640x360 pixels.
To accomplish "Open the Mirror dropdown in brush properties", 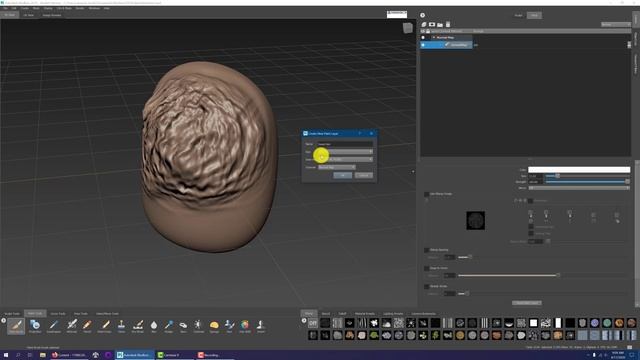I will [579, 188].
